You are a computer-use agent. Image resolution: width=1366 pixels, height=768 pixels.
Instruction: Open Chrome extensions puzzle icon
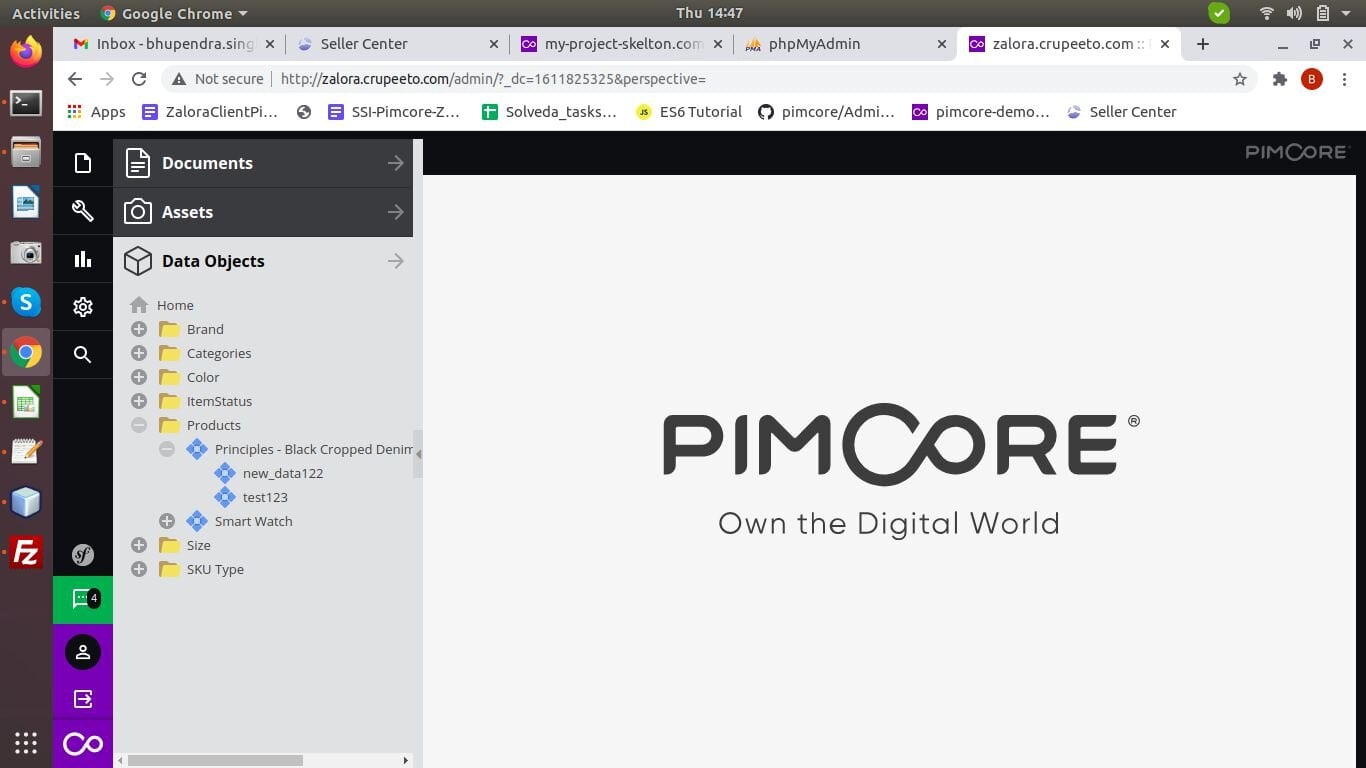[1279, 79]
